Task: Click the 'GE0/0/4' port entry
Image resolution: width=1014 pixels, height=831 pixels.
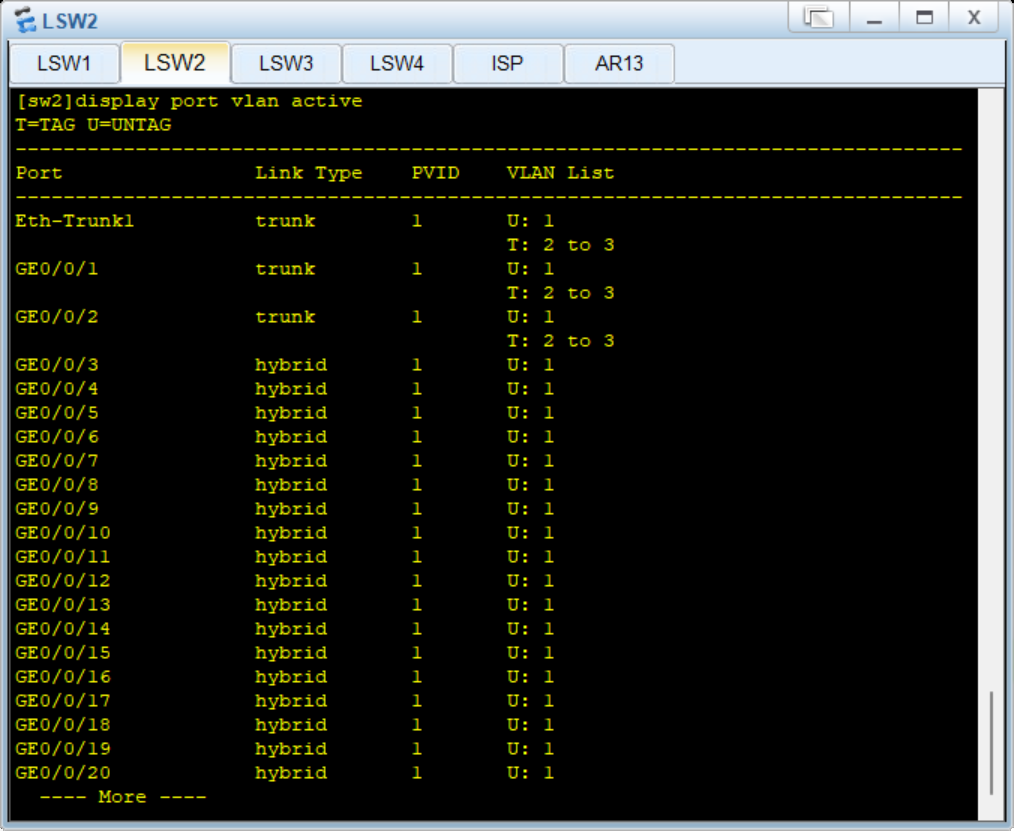Action: pos(57,389)
